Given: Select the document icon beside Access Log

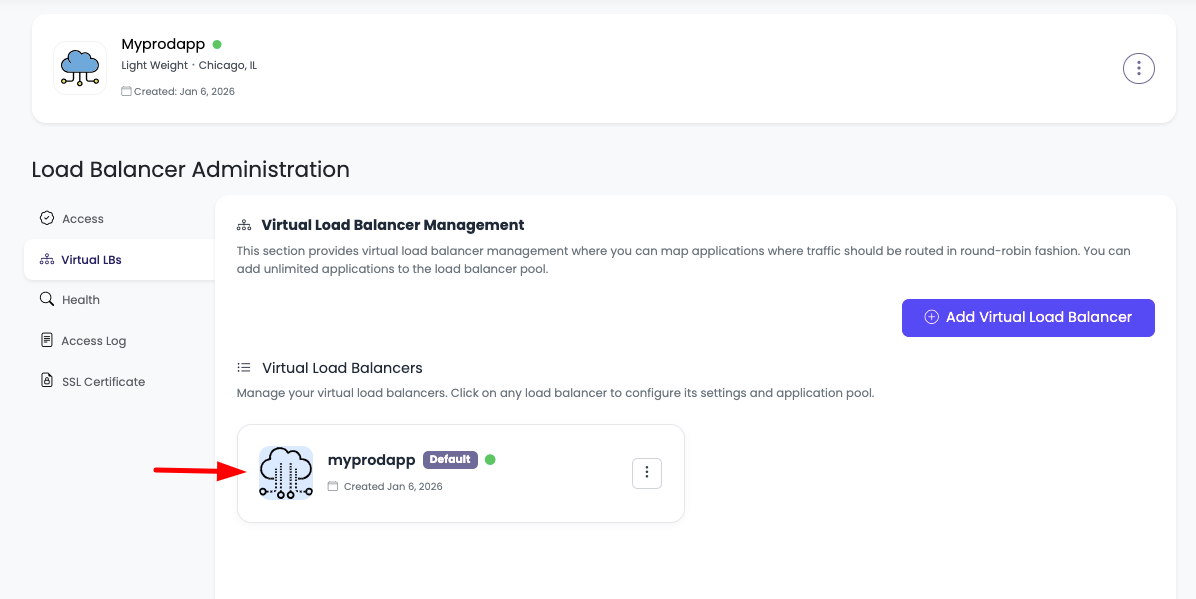Looking at the screenshot, I should click(x=47, y=340).
